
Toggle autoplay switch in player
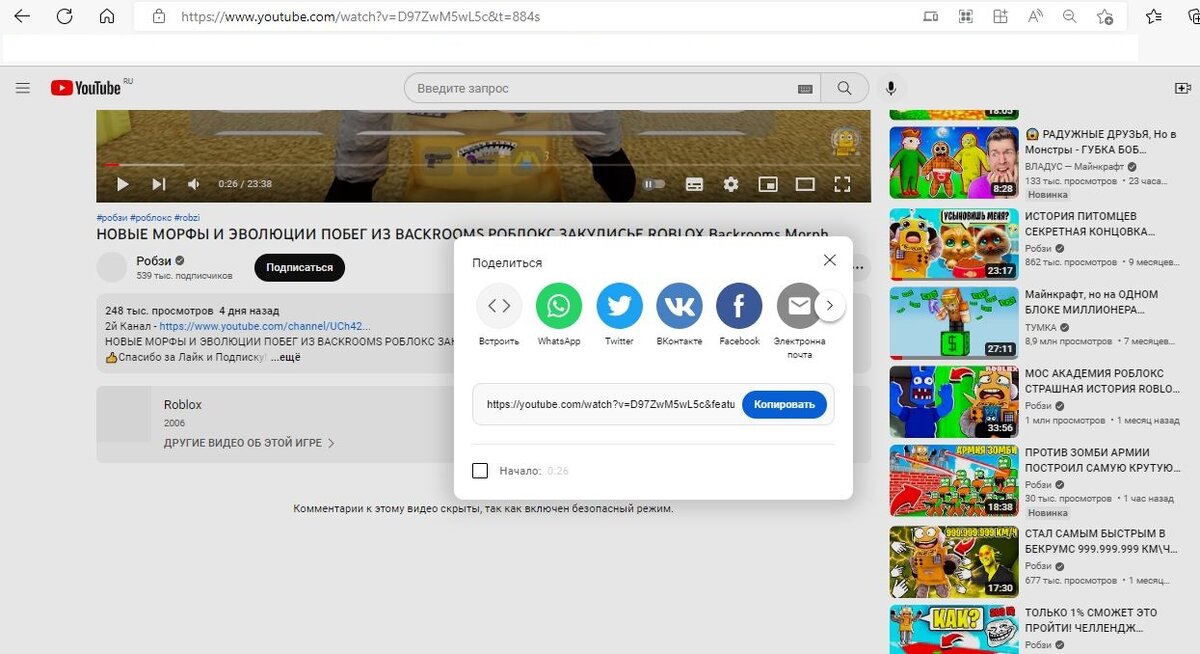pos(654,184)
